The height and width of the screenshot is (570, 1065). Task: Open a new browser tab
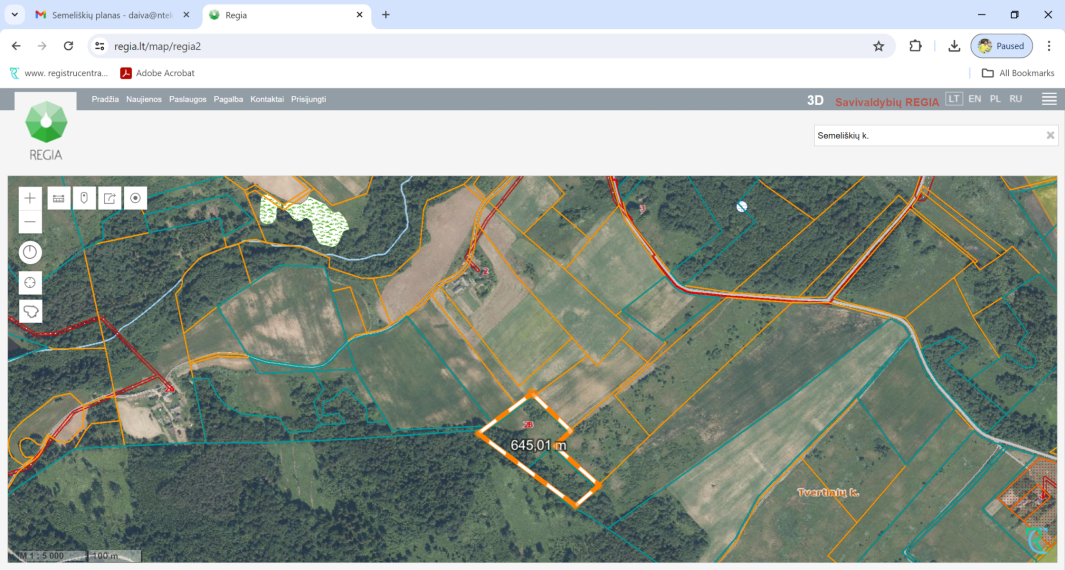pos(386,15)
